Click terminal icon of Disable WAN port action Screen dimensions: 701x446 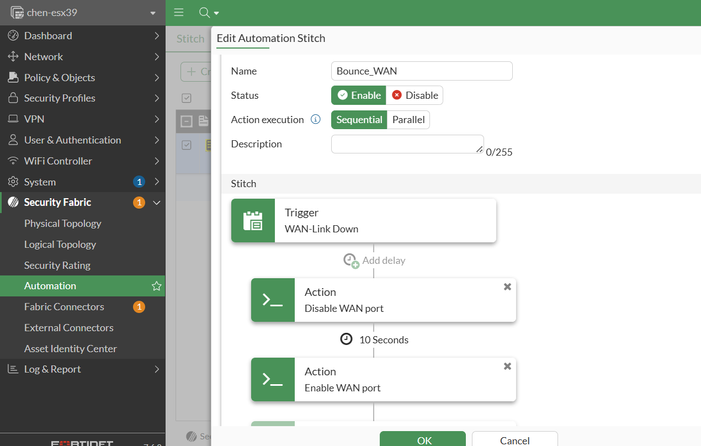point(273,300)
